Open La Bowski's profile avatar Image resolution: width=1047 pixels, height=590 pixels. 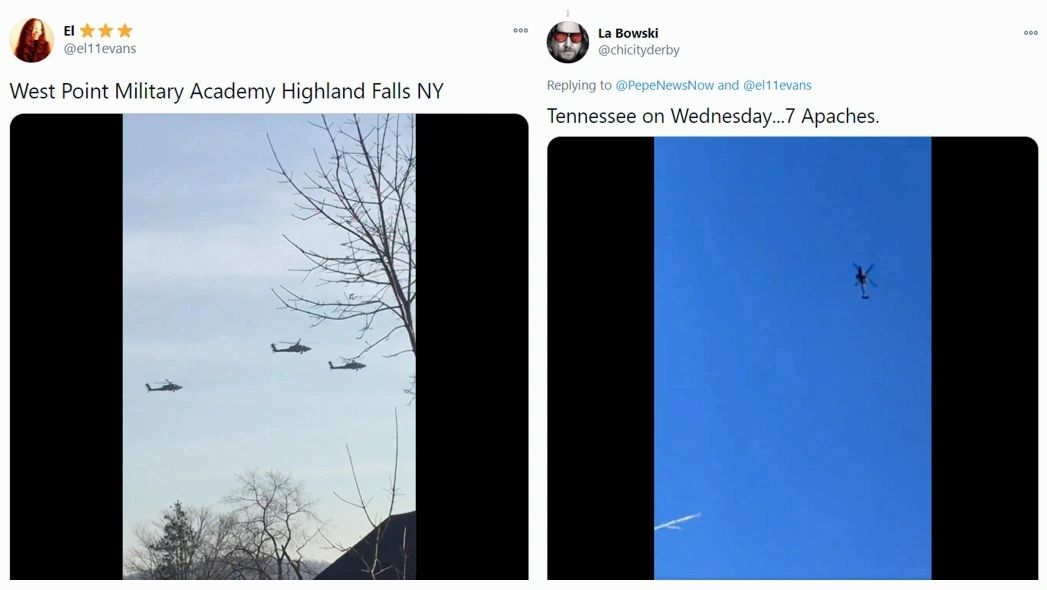[568, 41]
